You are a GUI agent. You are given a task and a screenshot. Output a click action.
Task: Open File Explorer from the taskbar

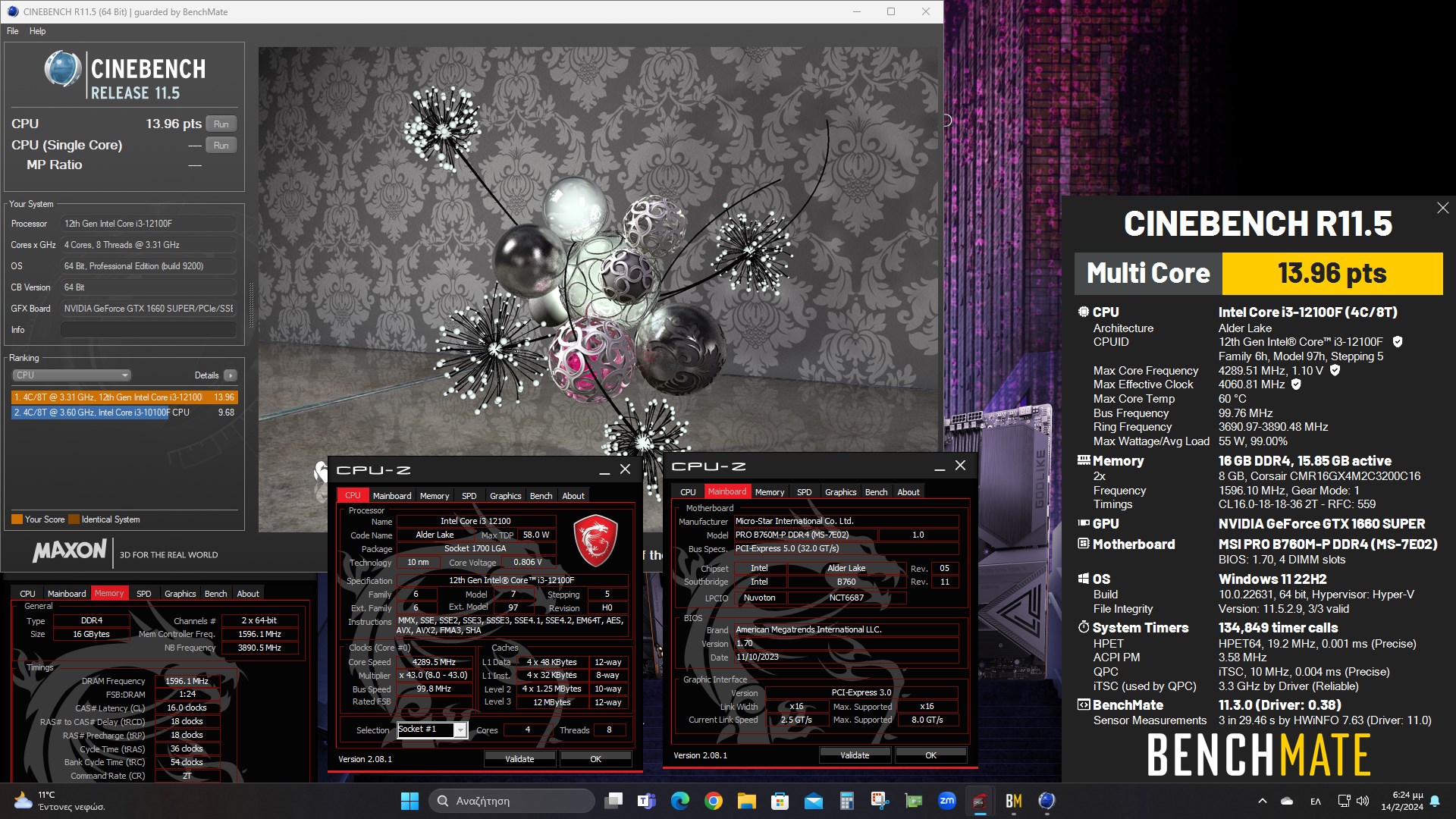point(746,801)
